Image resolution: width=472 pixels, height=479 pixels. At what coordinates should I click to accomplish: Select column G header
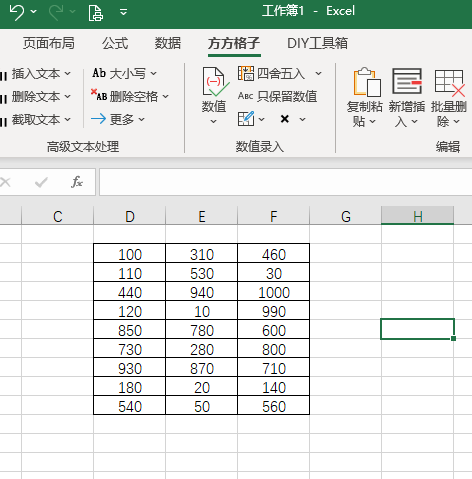[x=346, y=216]
